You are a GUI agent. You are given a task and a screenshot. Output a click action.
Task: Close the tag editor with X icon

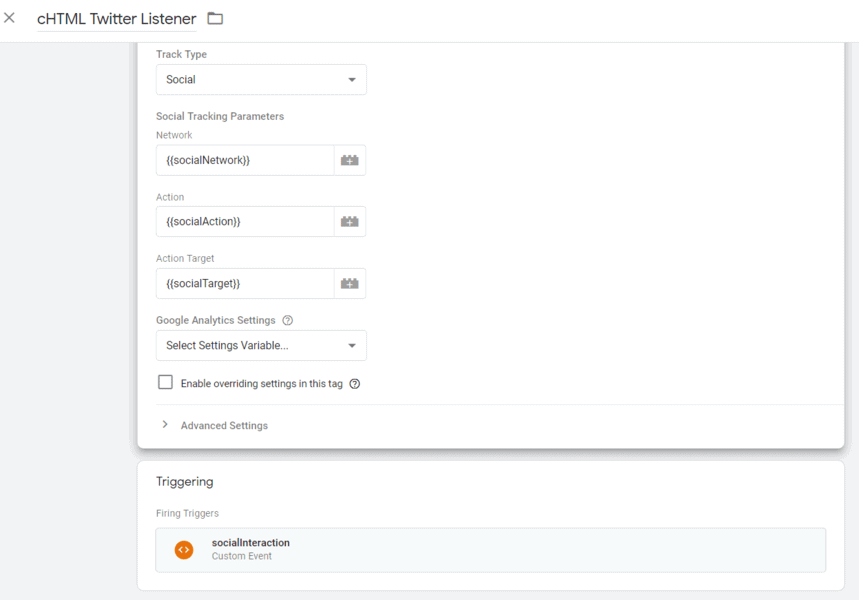[x=10, y=18]
